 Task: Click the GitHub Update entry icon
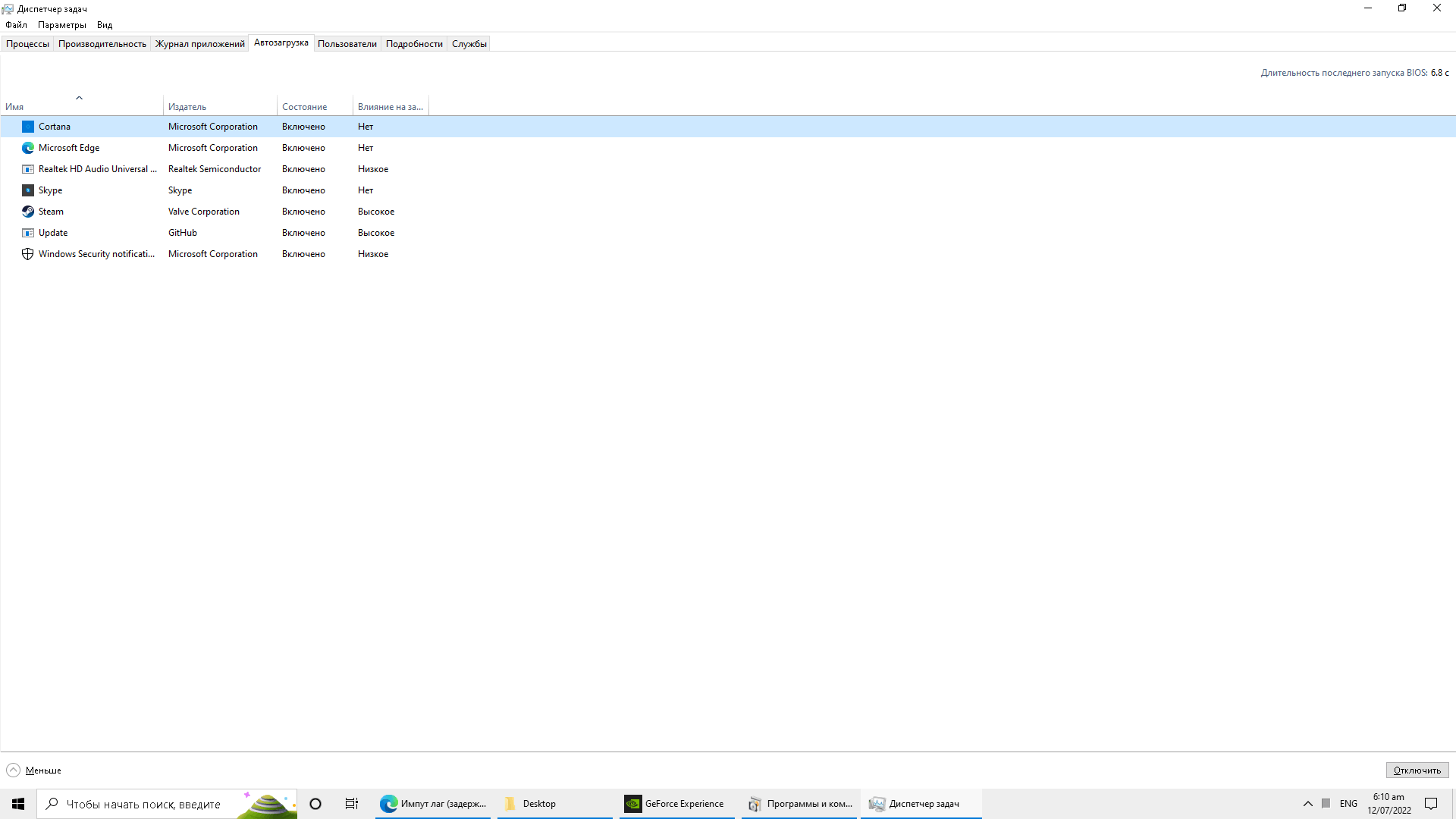coord(28,233)
